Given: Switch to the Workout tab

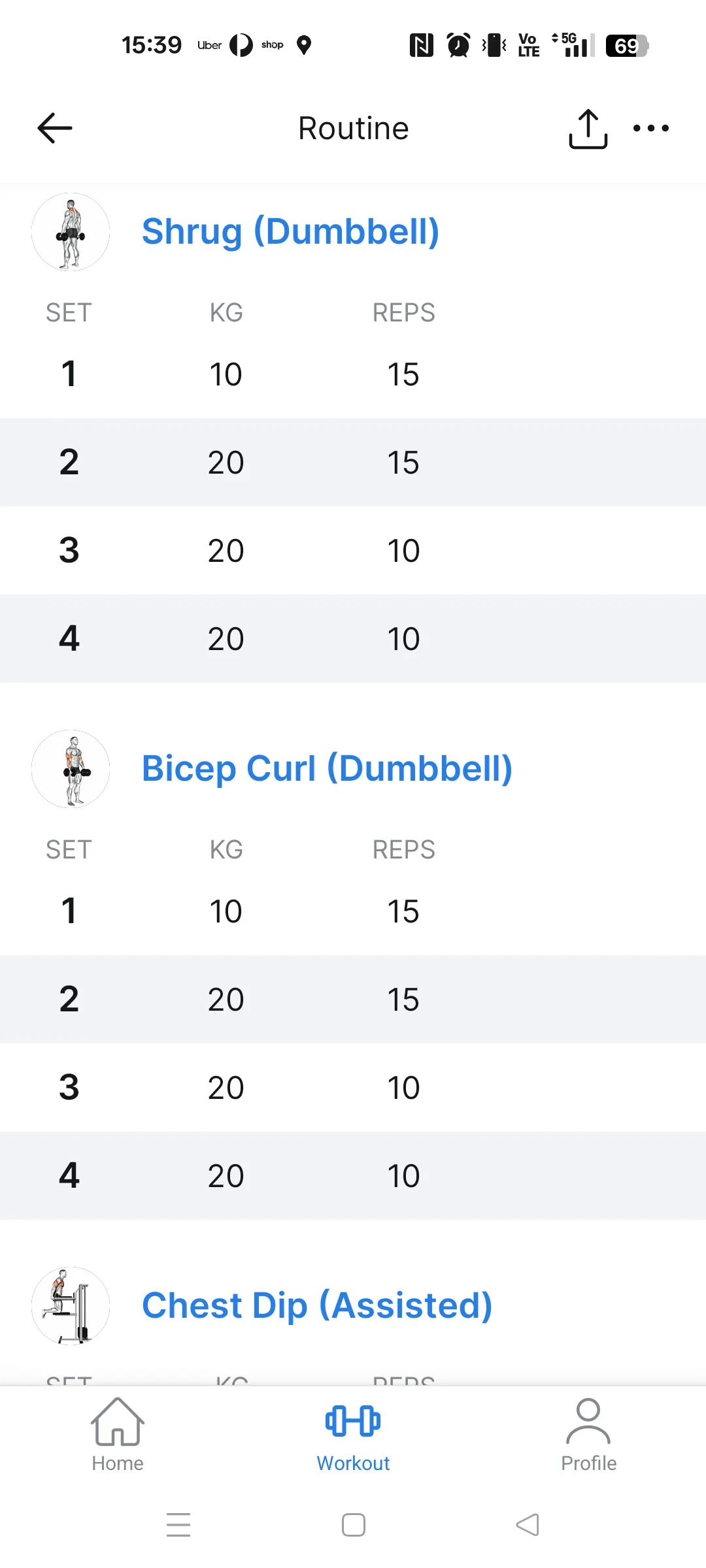Looking at the screenshot, I should [x=353, y=1435].
